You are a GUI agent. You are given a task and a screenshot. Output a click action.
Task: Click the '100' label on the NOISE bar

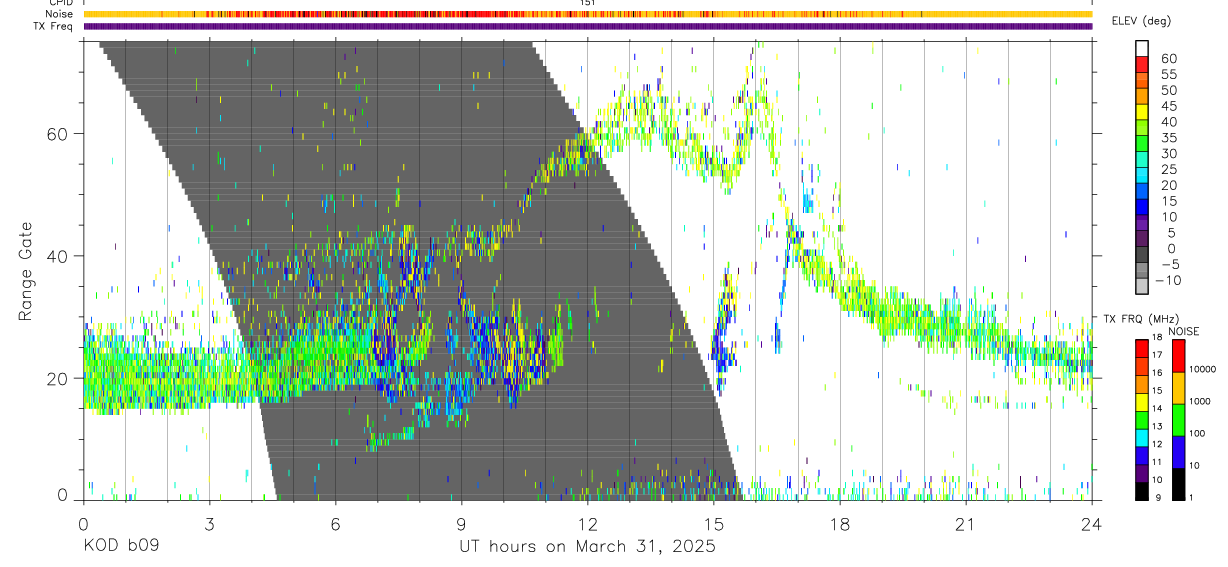pyautogui.click(x=1197, y=433)
